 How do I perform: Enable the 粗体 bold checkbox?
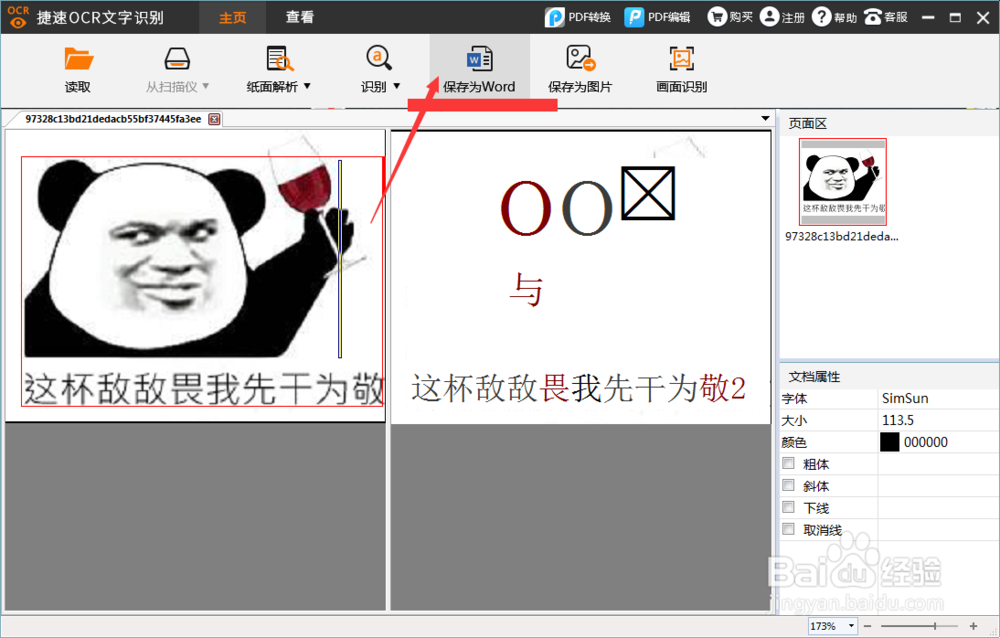click(x=788, y=463)
